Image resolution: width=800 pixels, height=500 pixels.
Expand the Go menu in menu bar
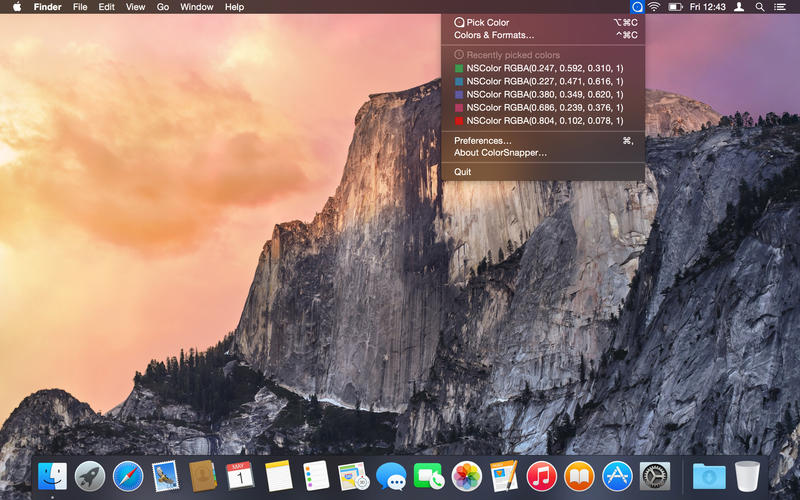coord(162,7)
